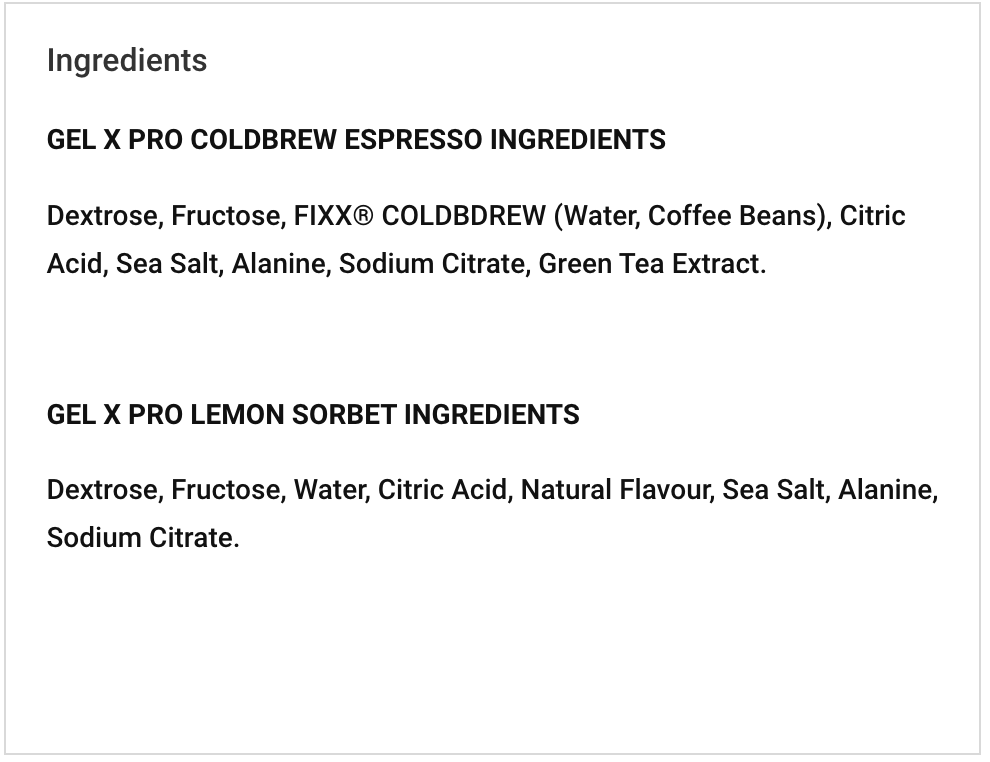The height and width of the screenshot is (762, 990).
Task: Click the top "Ingredients" section heading
Action: coord(127,61)
